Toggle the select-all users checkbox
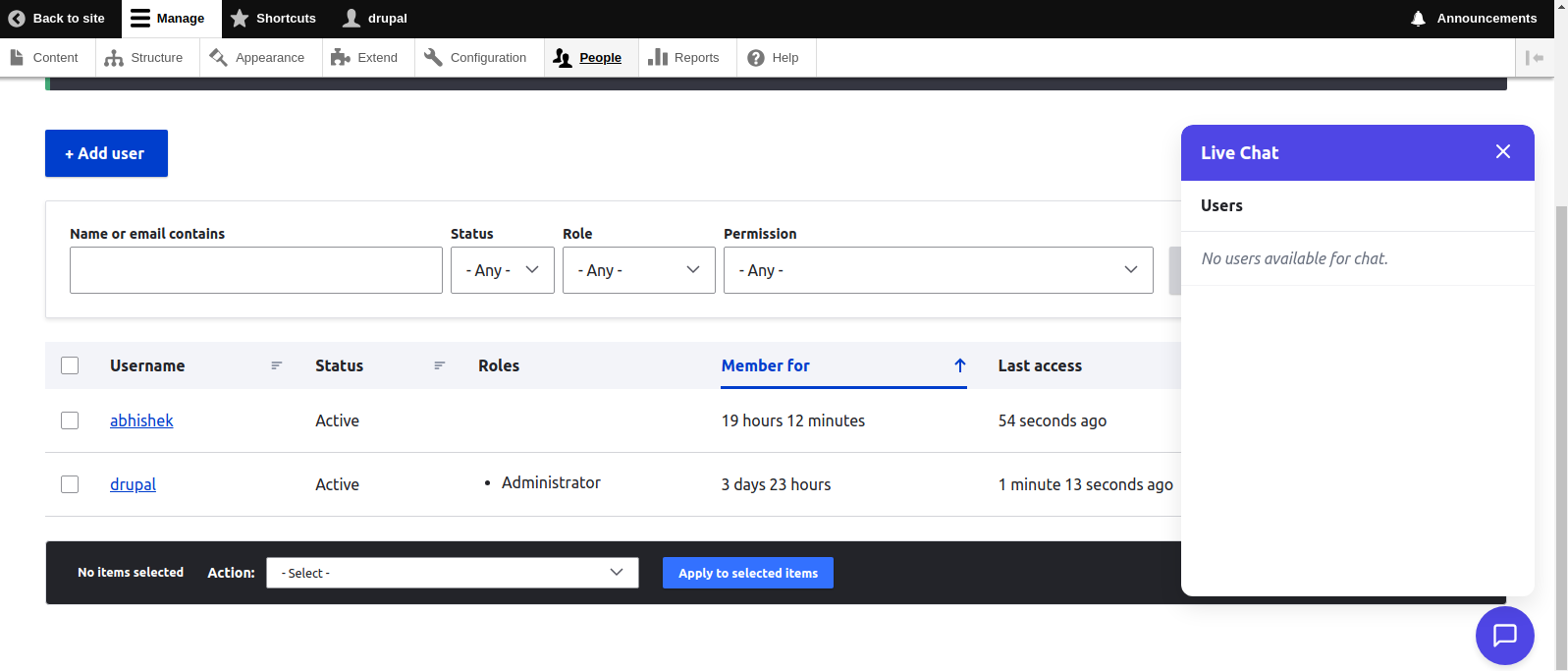Image resolution: width=1568 pixels, height=671 pixels. (x=70, y=365)
